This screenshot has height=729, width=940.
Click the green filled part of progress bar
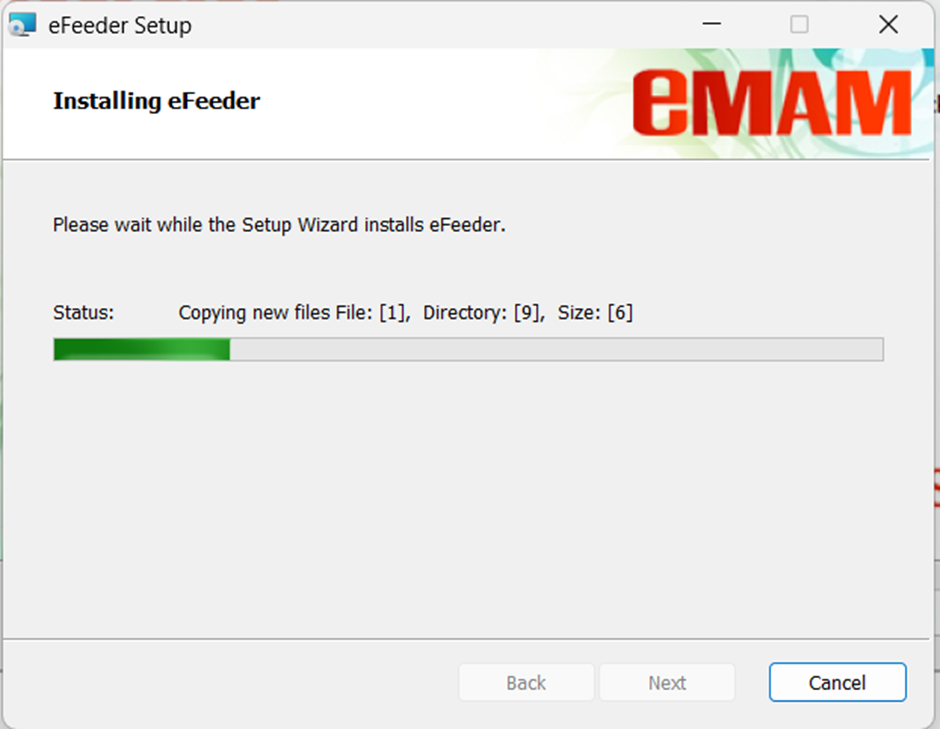tap(141, 350)
